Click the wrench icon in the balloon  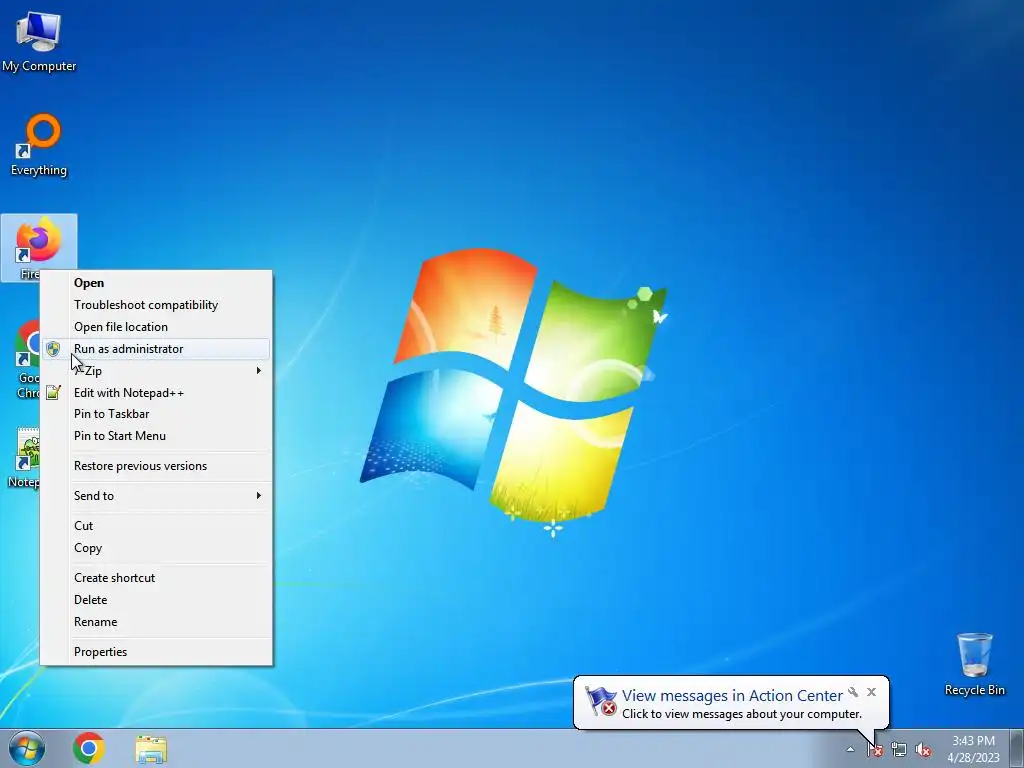click(853, 692)
